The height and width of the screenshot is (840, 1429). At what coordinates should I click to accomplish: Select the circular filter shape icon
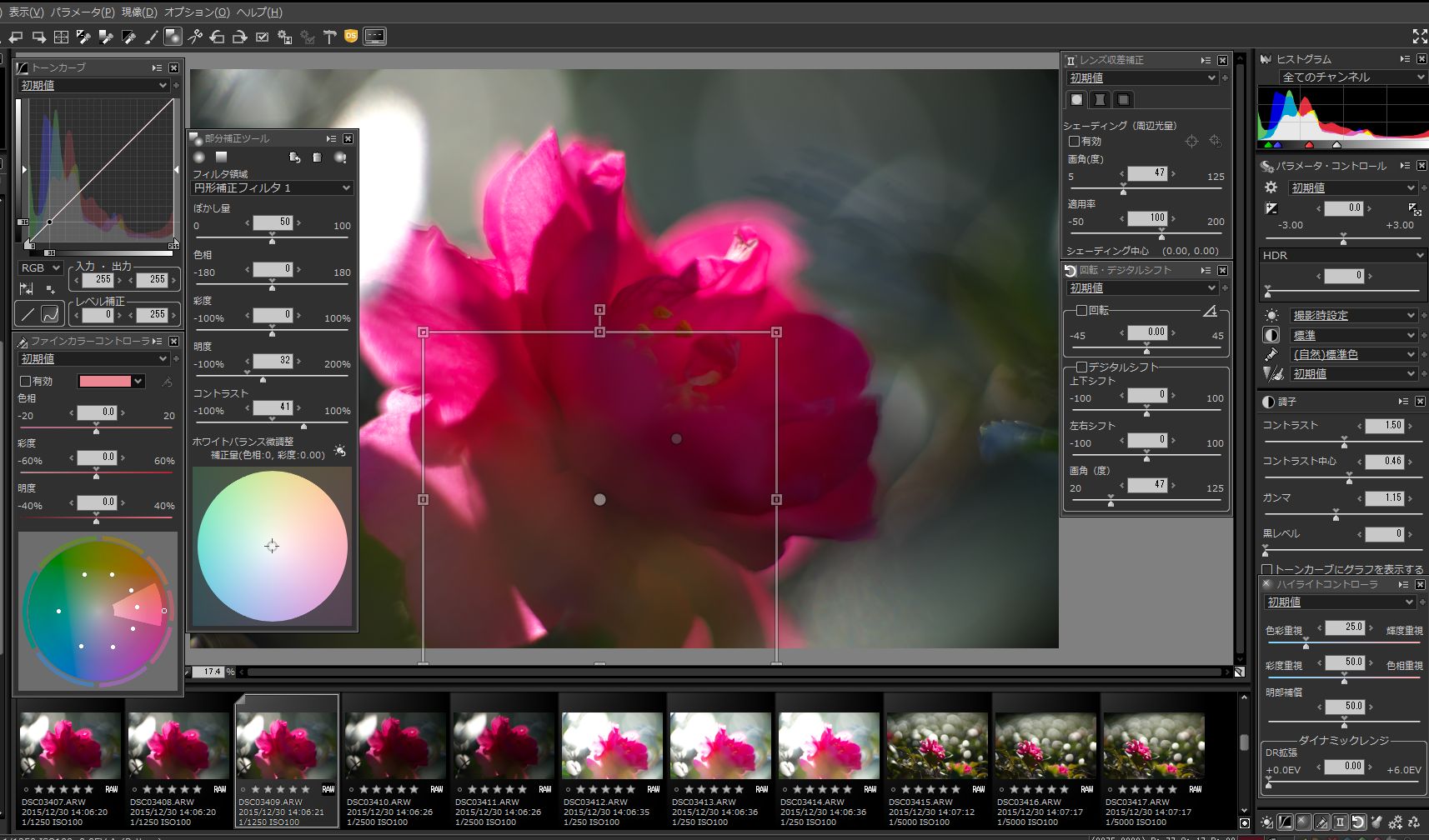pyautogui.click(x=199, y=157)
